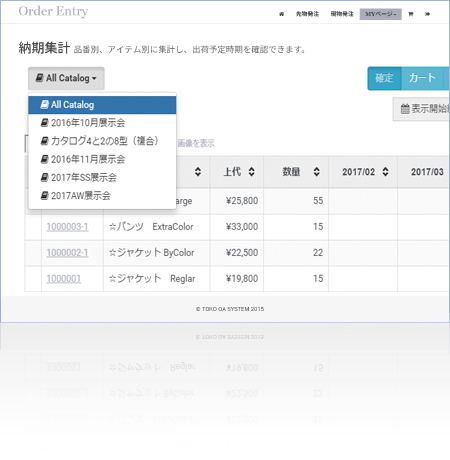Sort the item name column arrows
Viewport: 450px width, 460px height.
[x=198, y=172]
